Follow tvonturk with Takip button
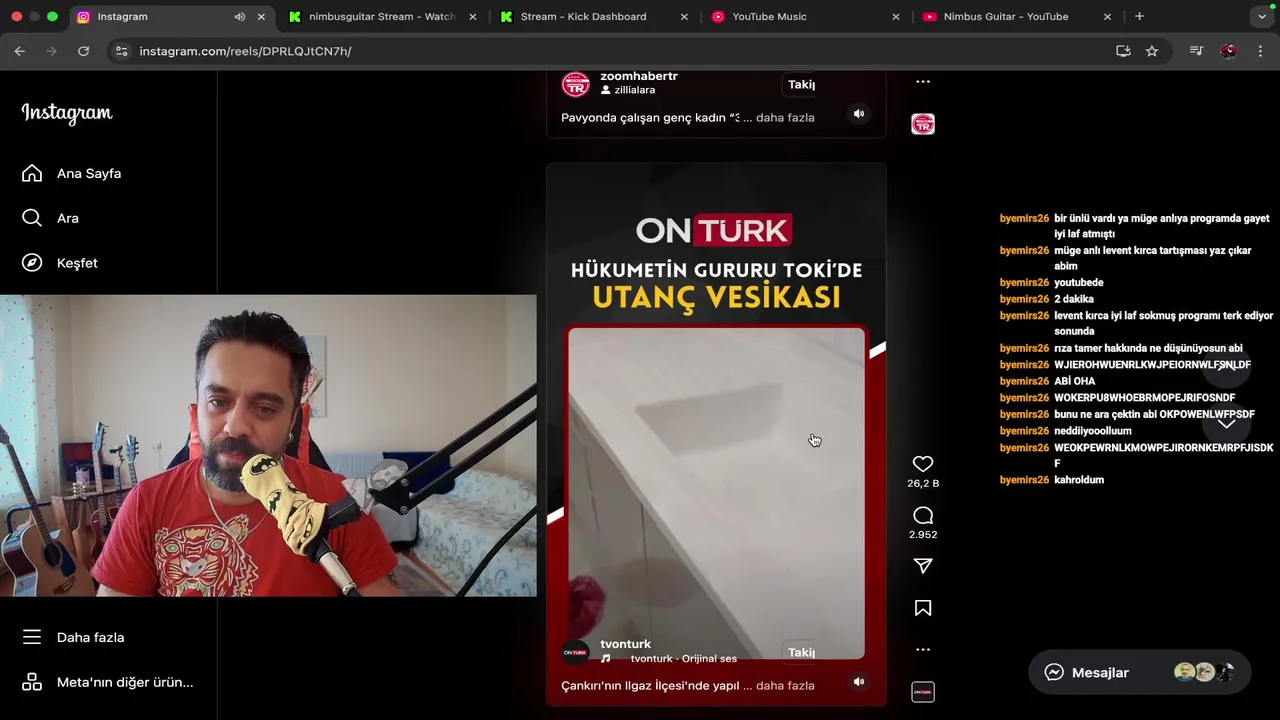The height and width of the screenshot is (720, 1280). [801, 652]
